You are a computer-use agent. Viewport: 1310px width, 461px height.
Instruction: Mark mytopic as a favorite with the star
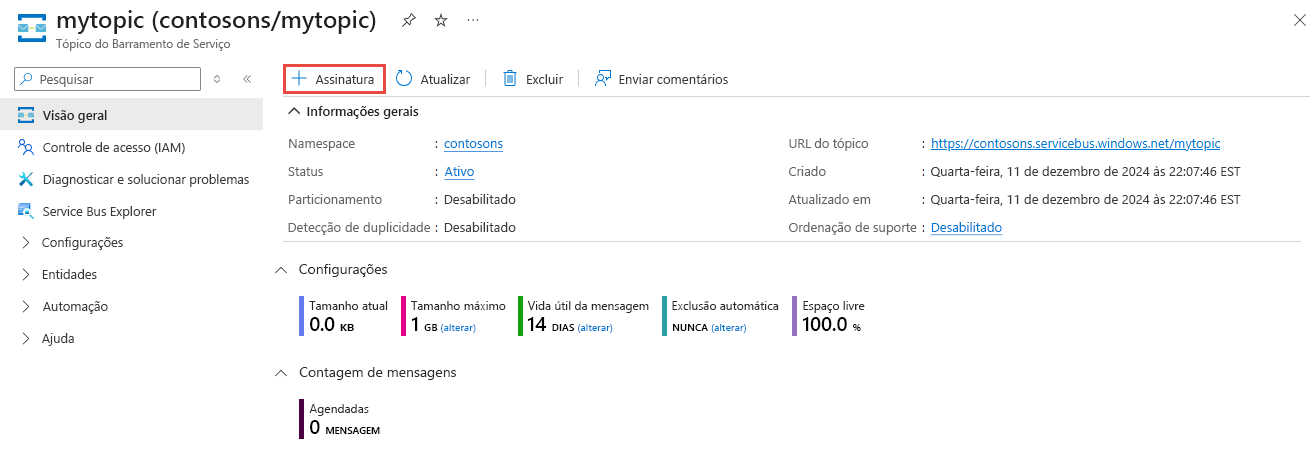[x=441, y=20]
